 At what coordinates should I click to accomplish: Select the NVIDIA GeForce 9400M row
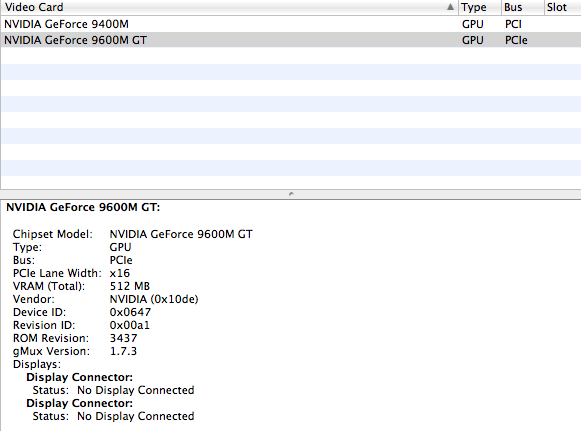tap(290, 24)
